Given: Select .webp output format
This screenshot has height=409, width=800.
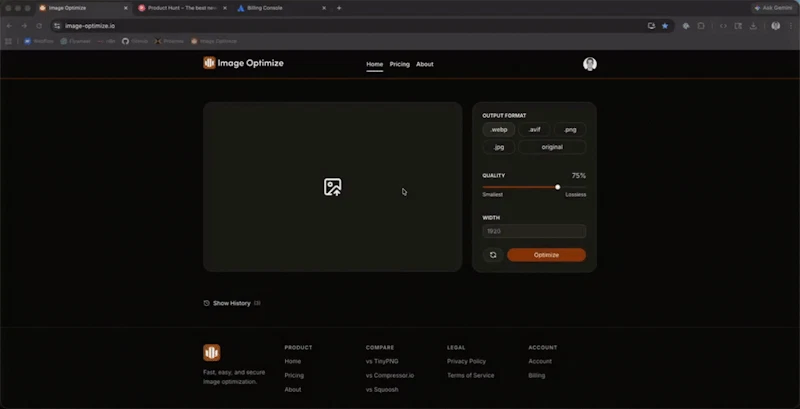Looking at the screenshot, I should click(498, 130).
